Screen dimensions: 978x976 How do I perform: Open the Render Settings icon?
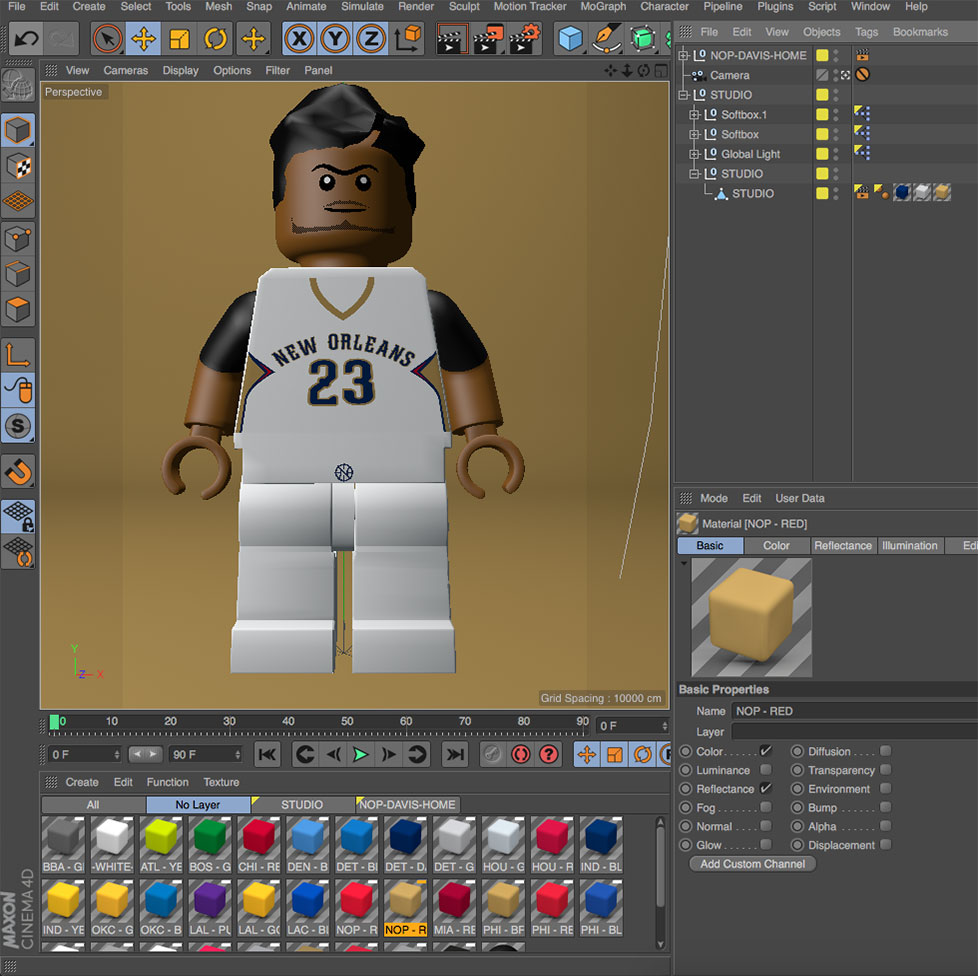coord(527,38)
